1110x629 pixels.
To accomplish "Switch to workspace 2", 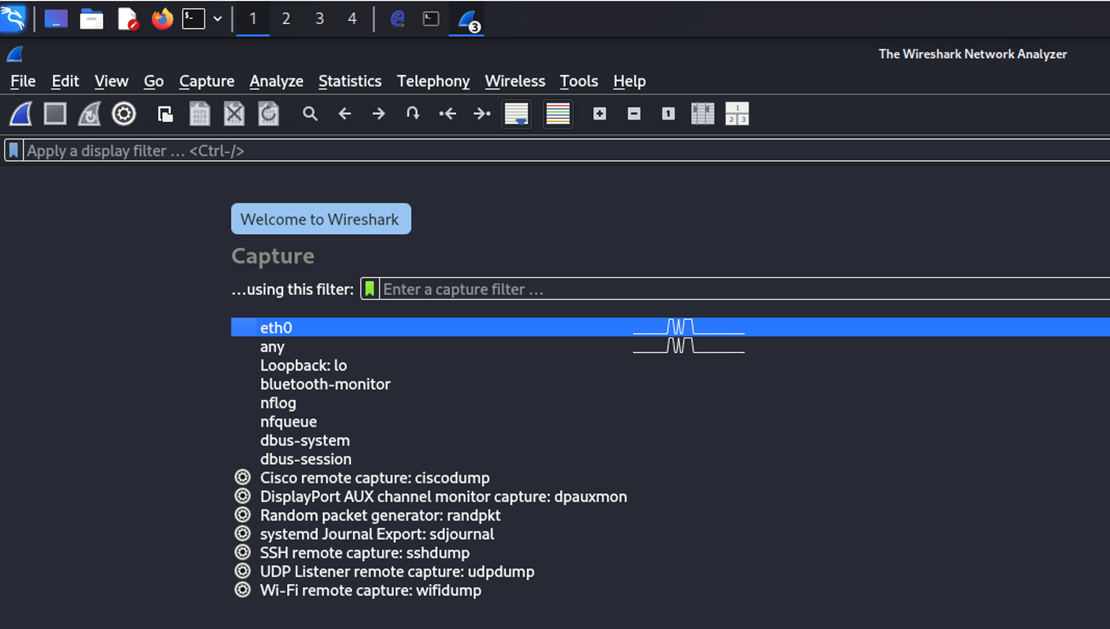I will point(286,19).
